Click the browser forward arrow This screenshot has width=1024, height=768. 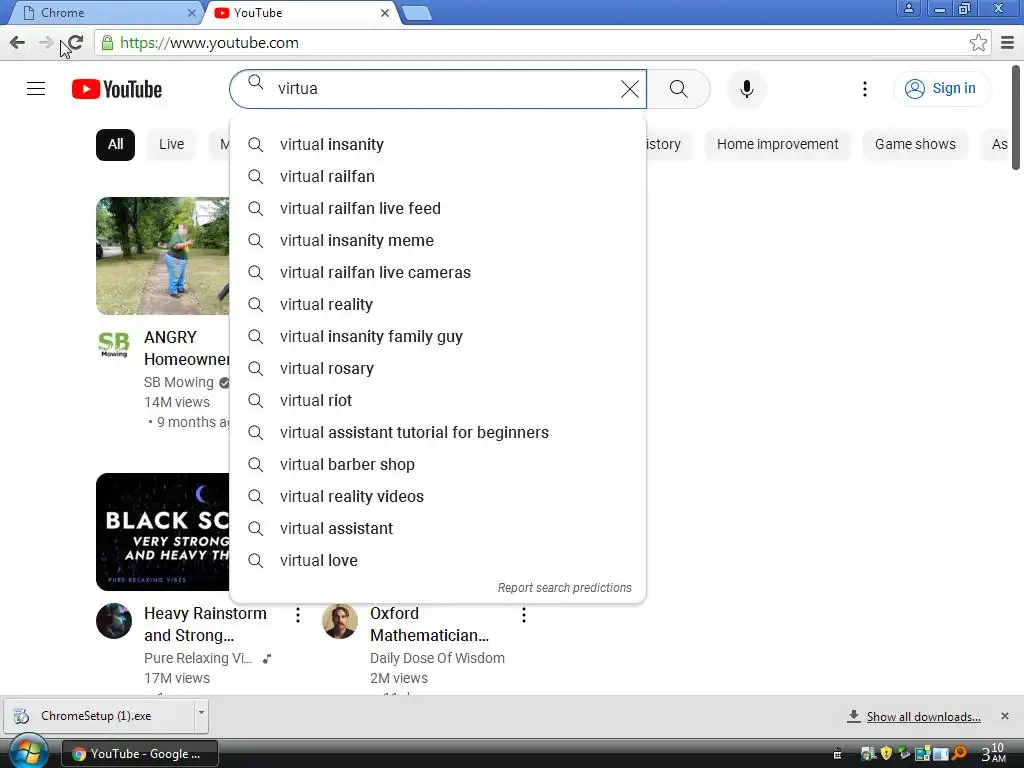click(46, 43)
